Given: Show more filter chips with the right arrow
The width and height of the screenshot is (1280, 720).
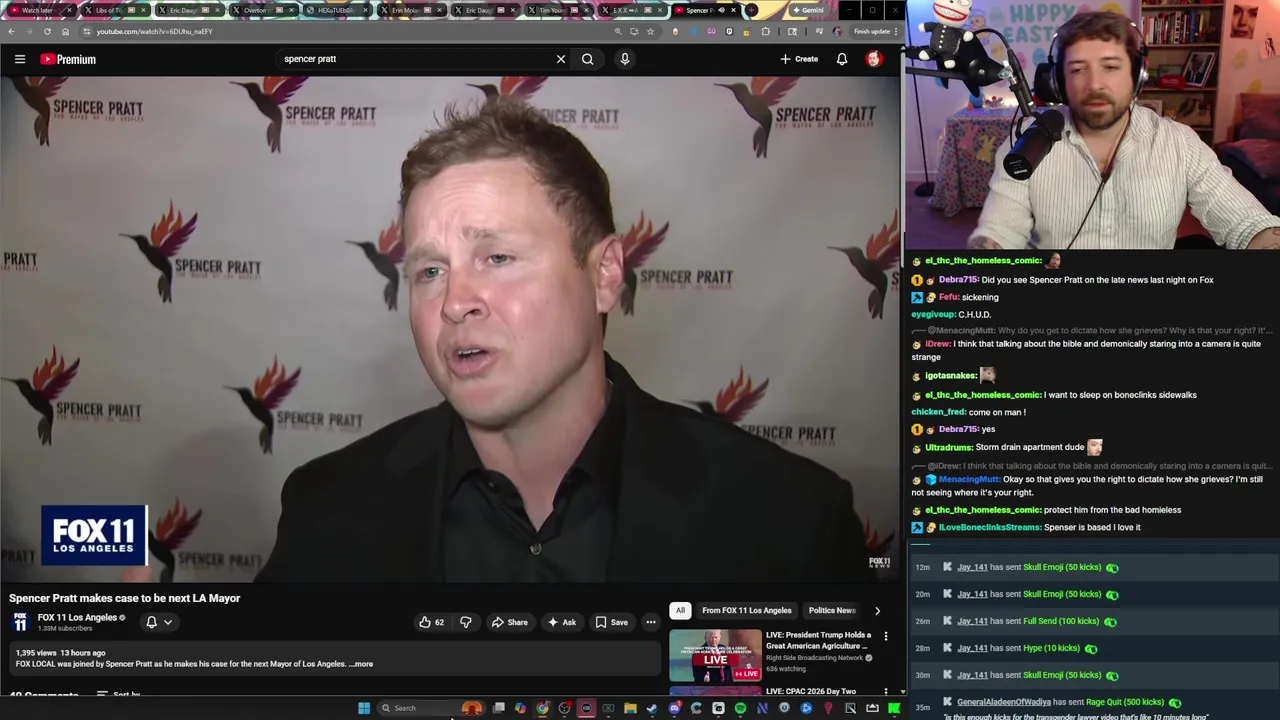Looking at the screenshot, I should point(877,610).
